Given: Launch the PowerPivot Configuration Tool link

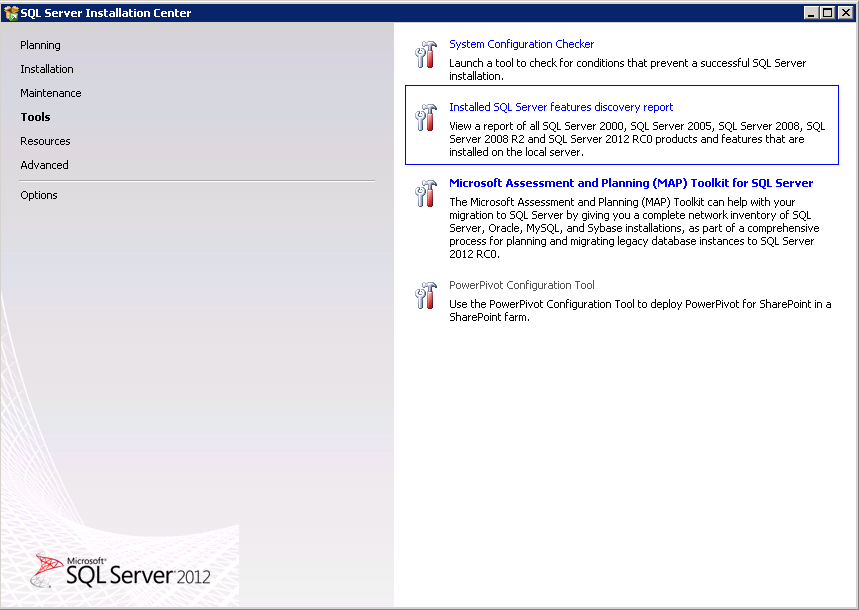Looking at the screenshot, I should (x=521, y=285).
